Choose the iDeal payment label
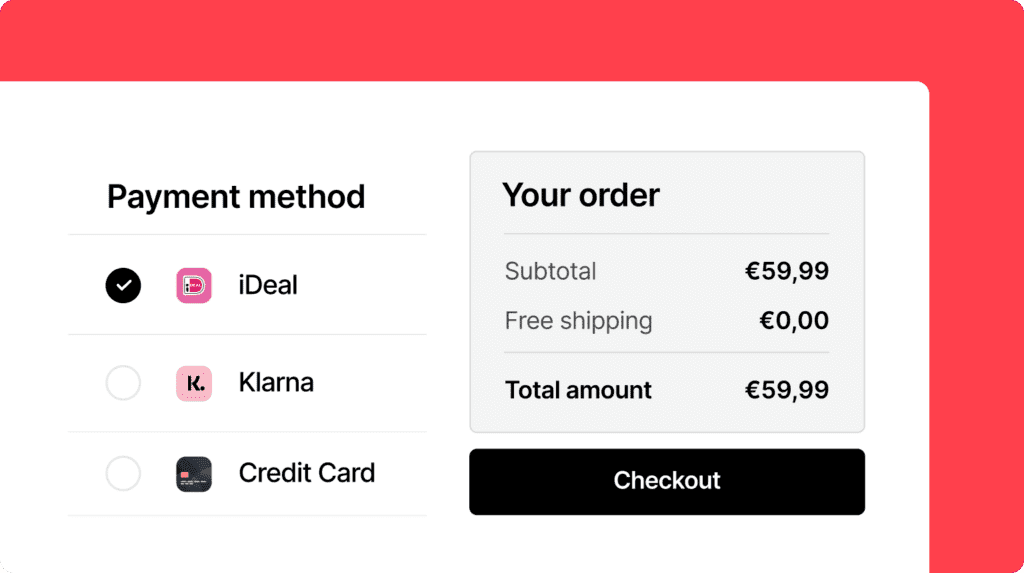 [268, 286]
